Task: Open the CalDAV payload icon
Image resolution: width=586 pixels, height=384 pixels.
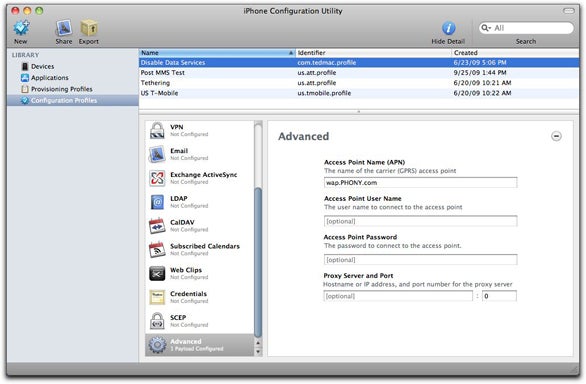Action: tap(157, 226)
